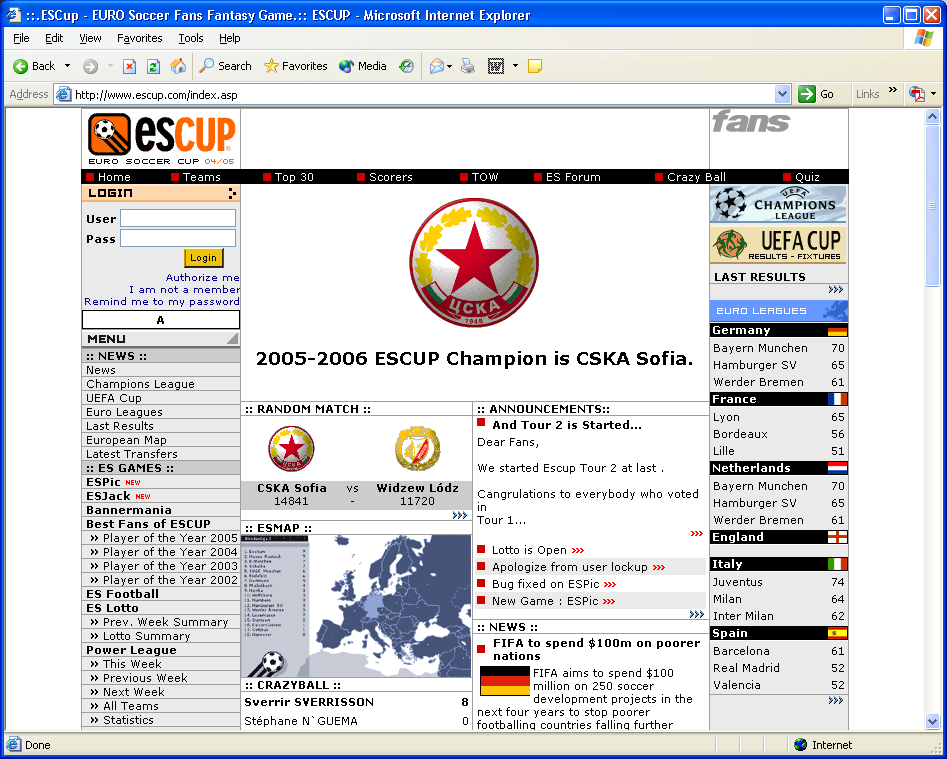Open the Forward button history dropdown arrow

(x=110, y=66)
